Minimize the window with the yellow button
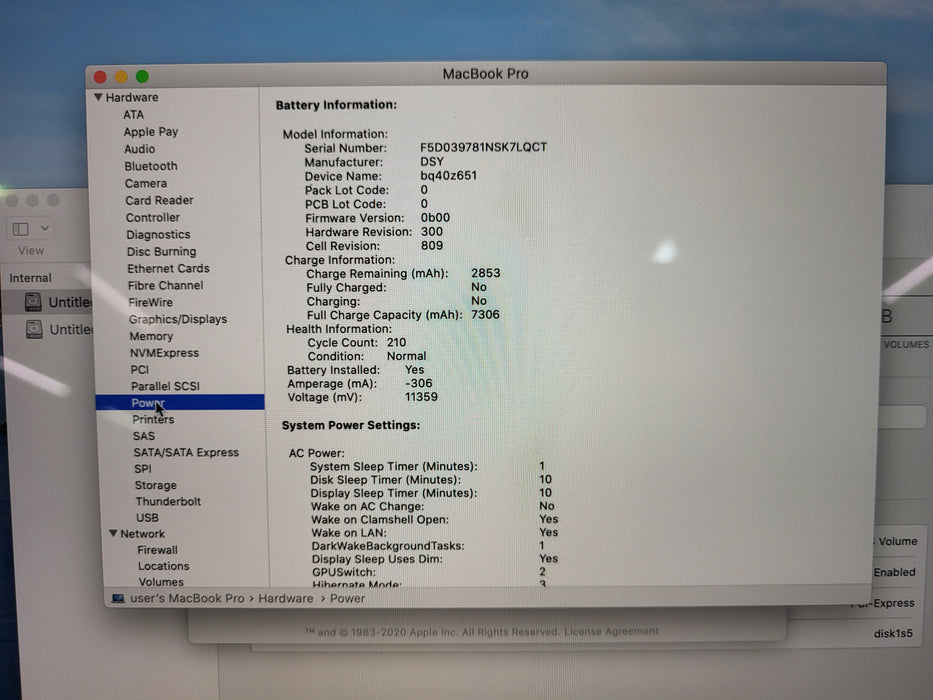Image resolution: width=933 pixels, height=700 pixels. click(121, 76)
